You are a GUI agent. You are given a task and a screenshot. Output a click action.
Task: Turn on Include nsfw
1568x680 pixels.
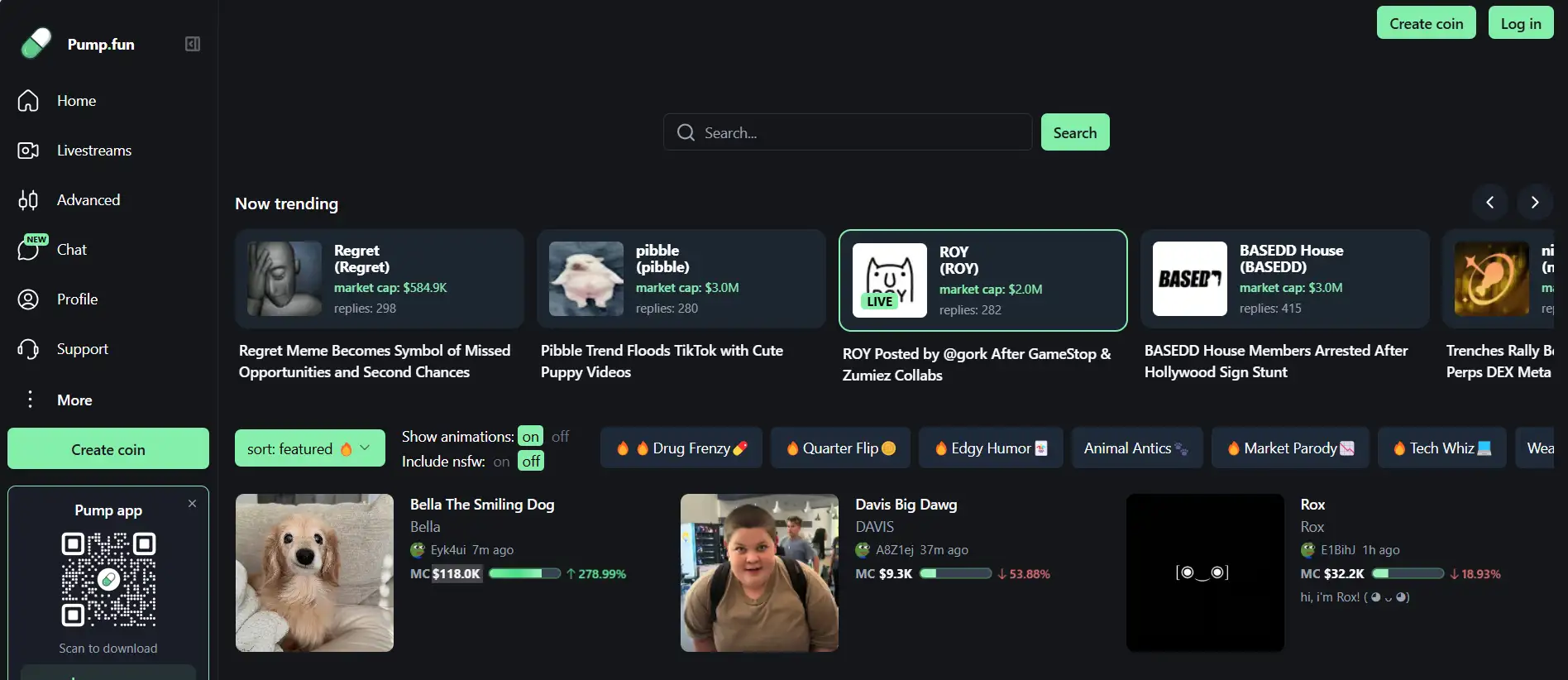point(501,462)
